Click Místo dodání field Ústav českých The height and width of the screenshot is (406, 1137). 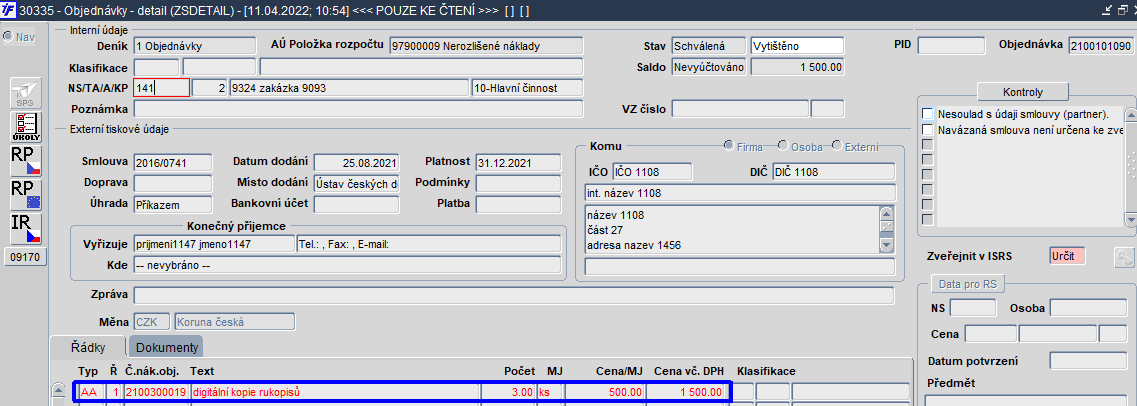pos(356,183)
